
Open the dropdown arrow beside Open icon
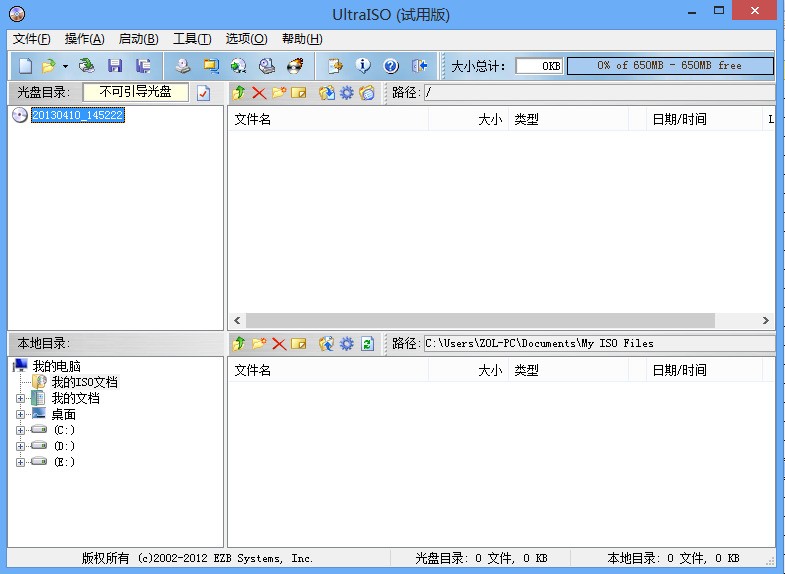65,66
